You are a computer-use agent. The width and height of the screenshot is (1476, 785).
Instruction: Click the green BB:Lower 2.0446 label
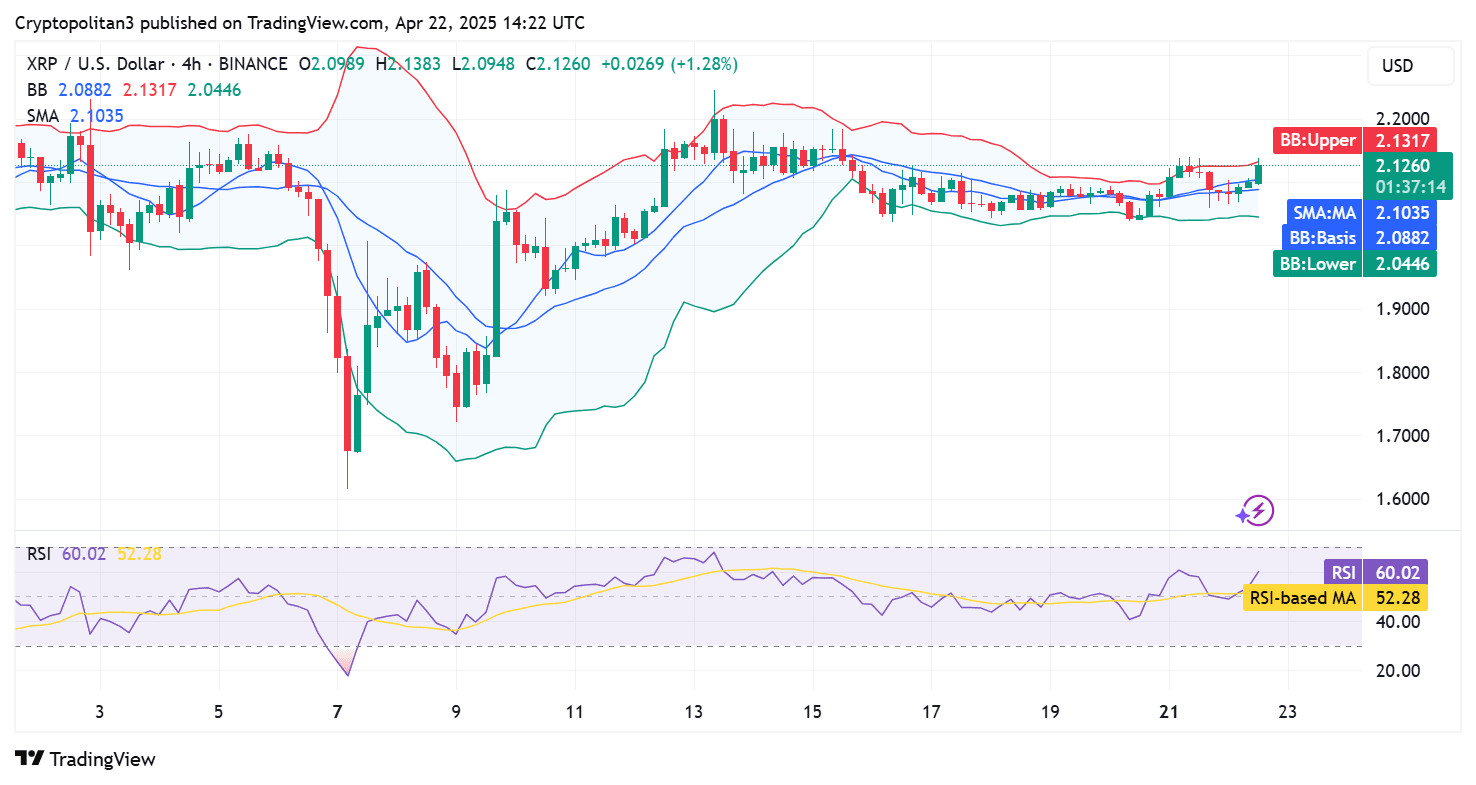pos(1317,264)
